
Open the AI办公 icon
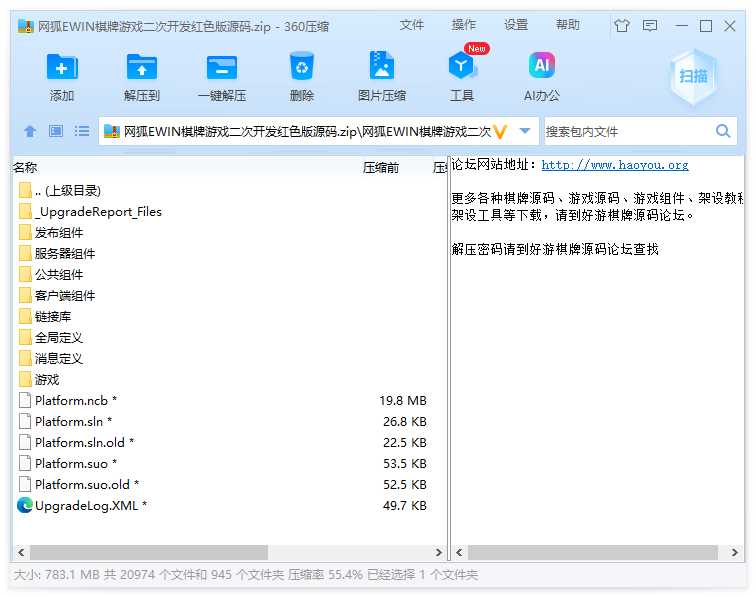coord(542,65)
